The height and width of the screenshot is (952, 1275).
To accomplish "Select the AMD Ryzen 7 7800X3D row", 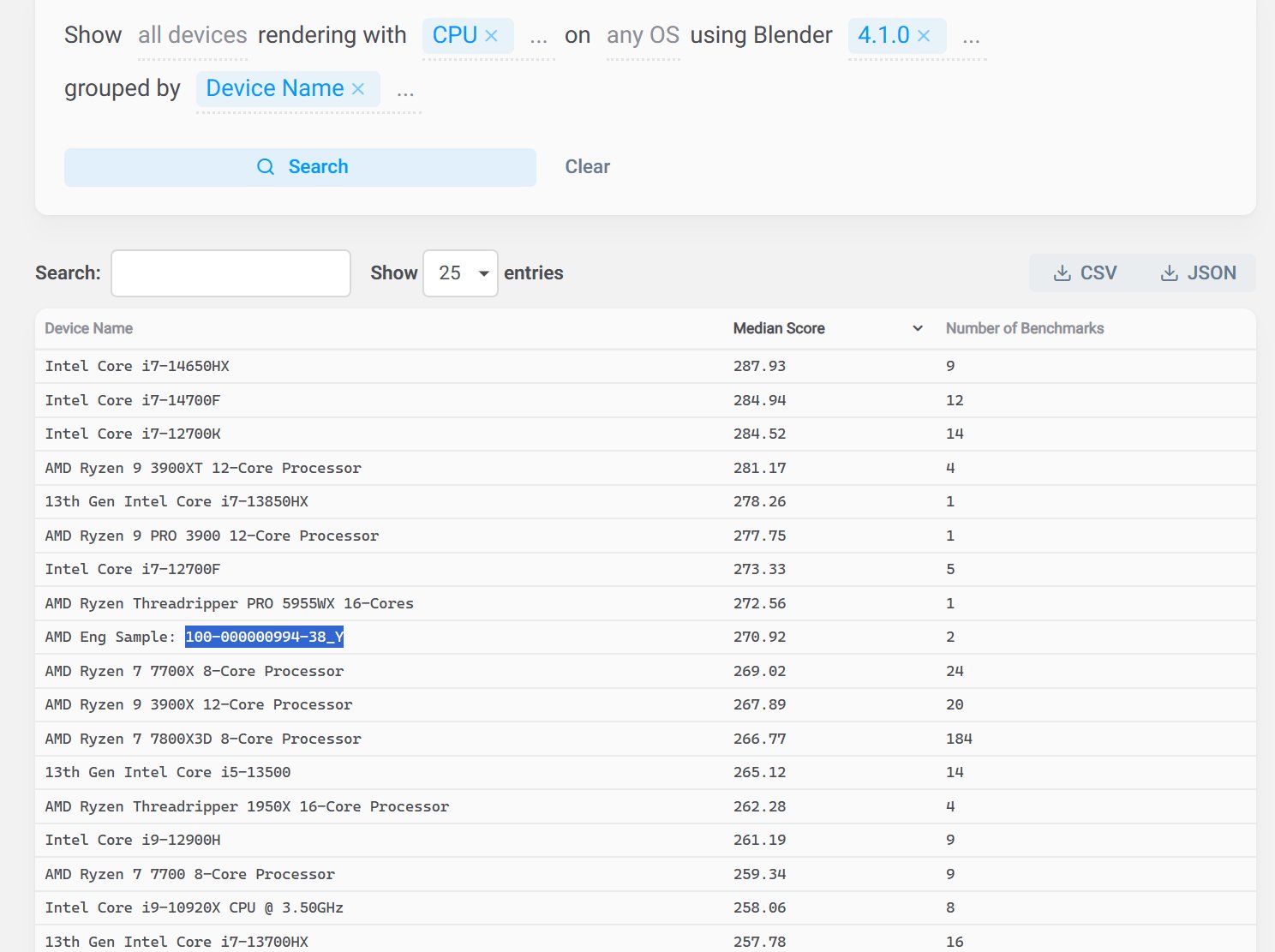I will [203, 739].
